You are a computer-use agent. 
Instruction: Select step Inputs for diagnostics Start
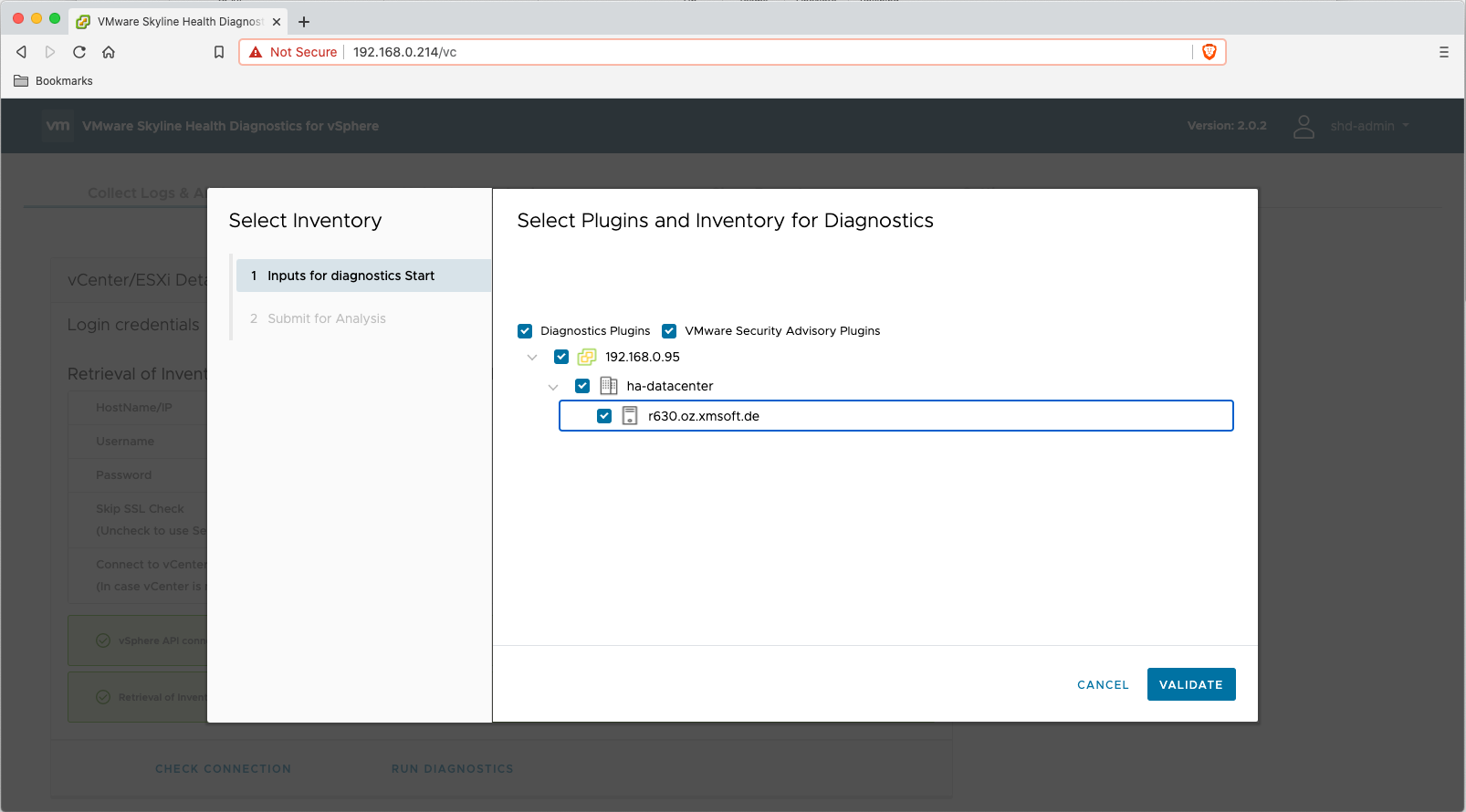click(363, 276)
